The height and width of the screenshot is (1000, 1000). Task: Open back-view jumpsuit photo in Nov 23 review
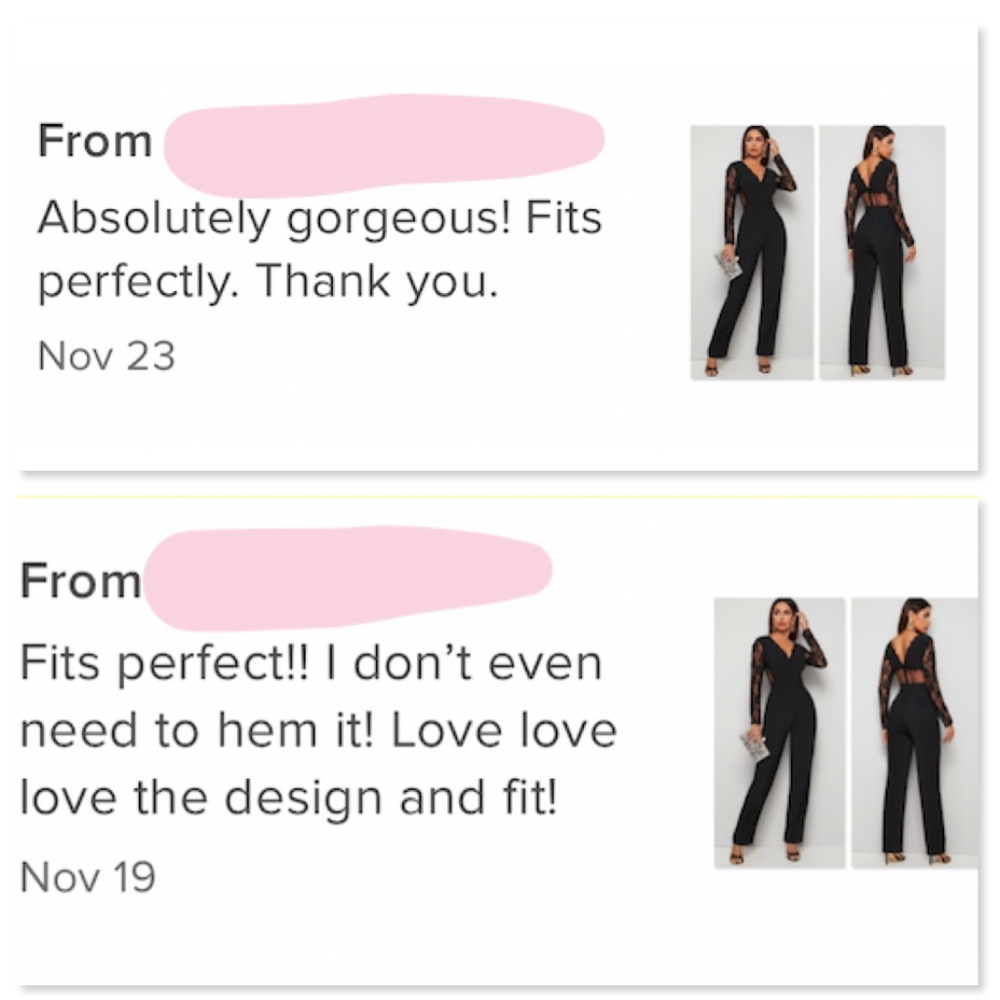881,252
